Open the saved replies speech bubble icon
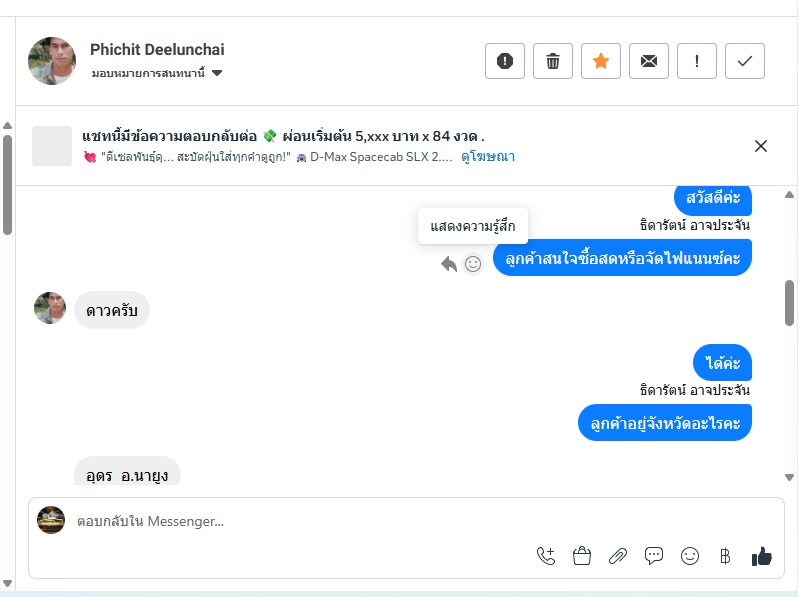This screenshot has width=798, height=597. (x=654, y=556)
